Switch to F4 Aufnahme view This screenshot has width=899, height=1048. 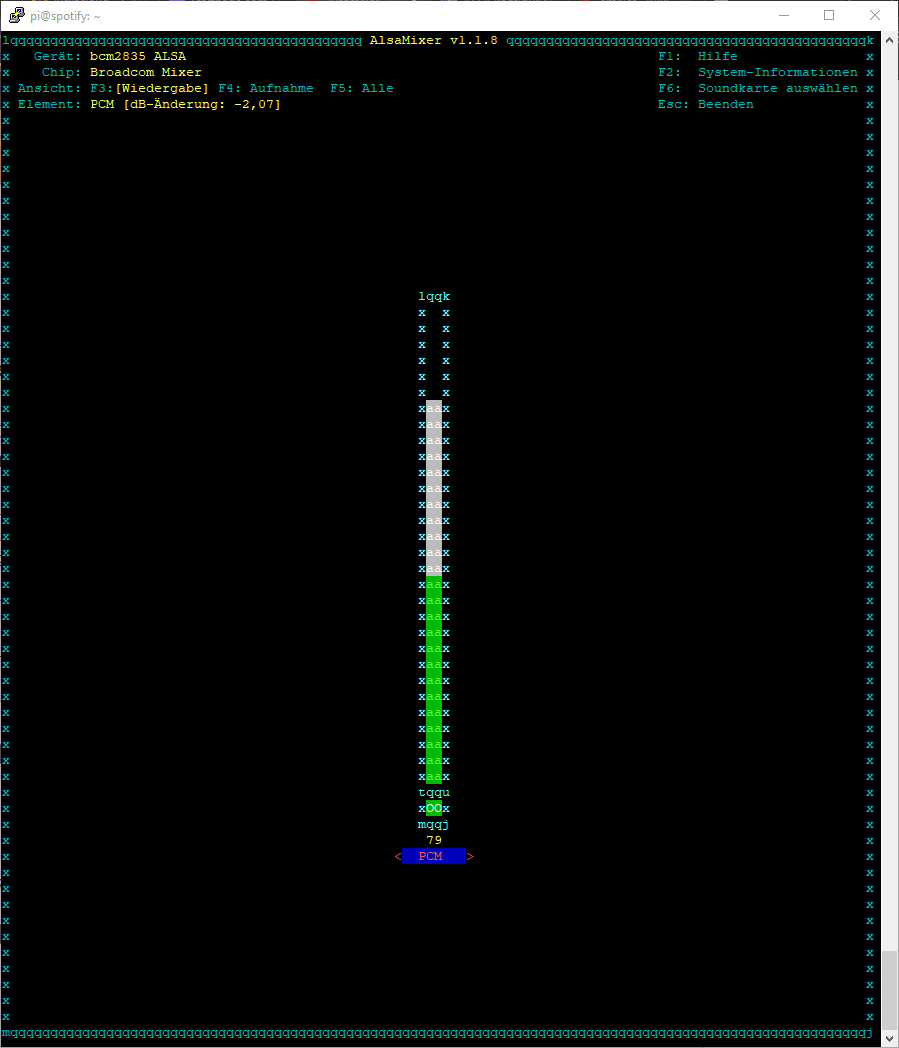265,88
